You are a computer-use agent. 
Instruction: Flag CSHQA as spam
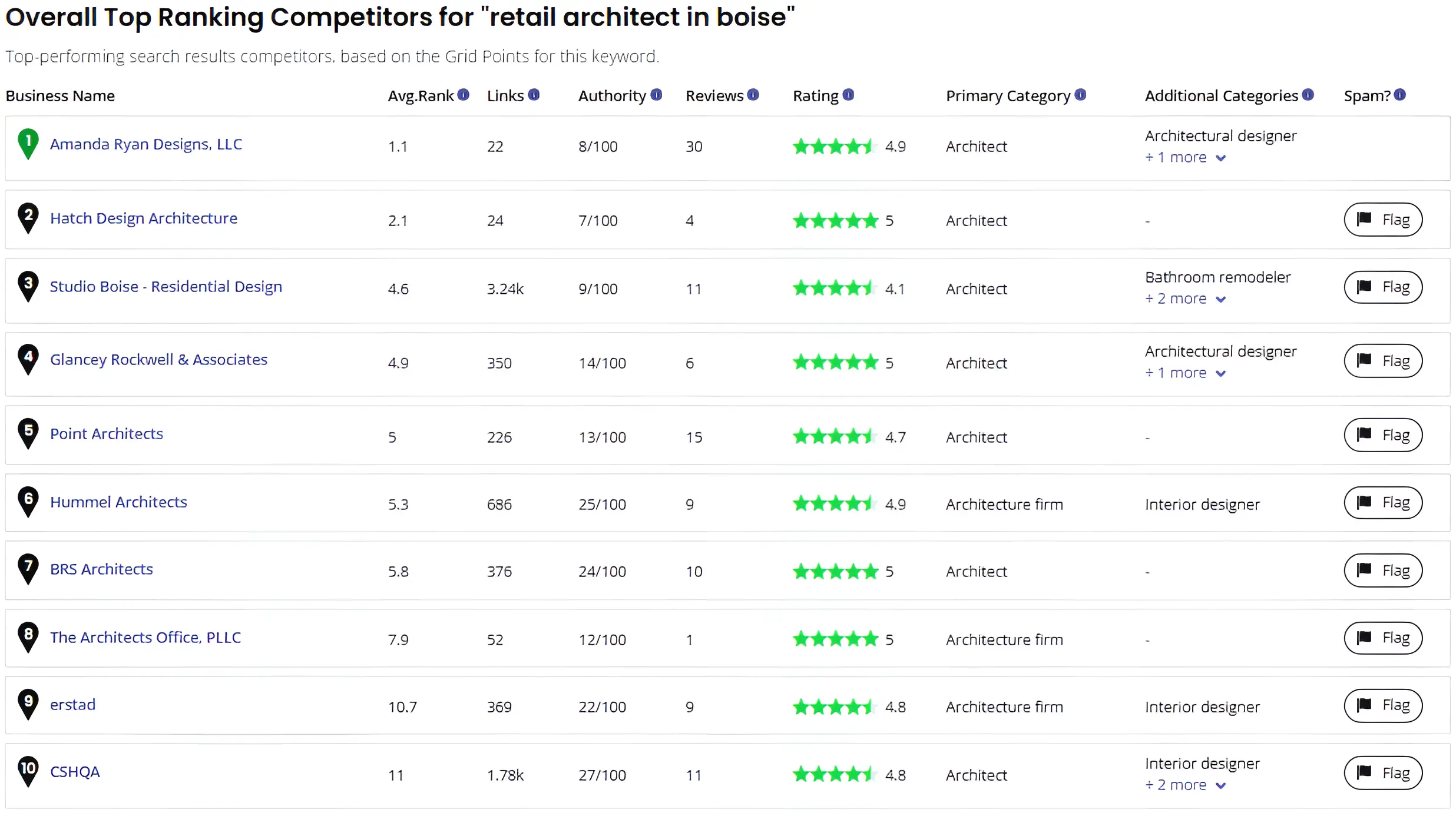click(x=1383, y=773)
